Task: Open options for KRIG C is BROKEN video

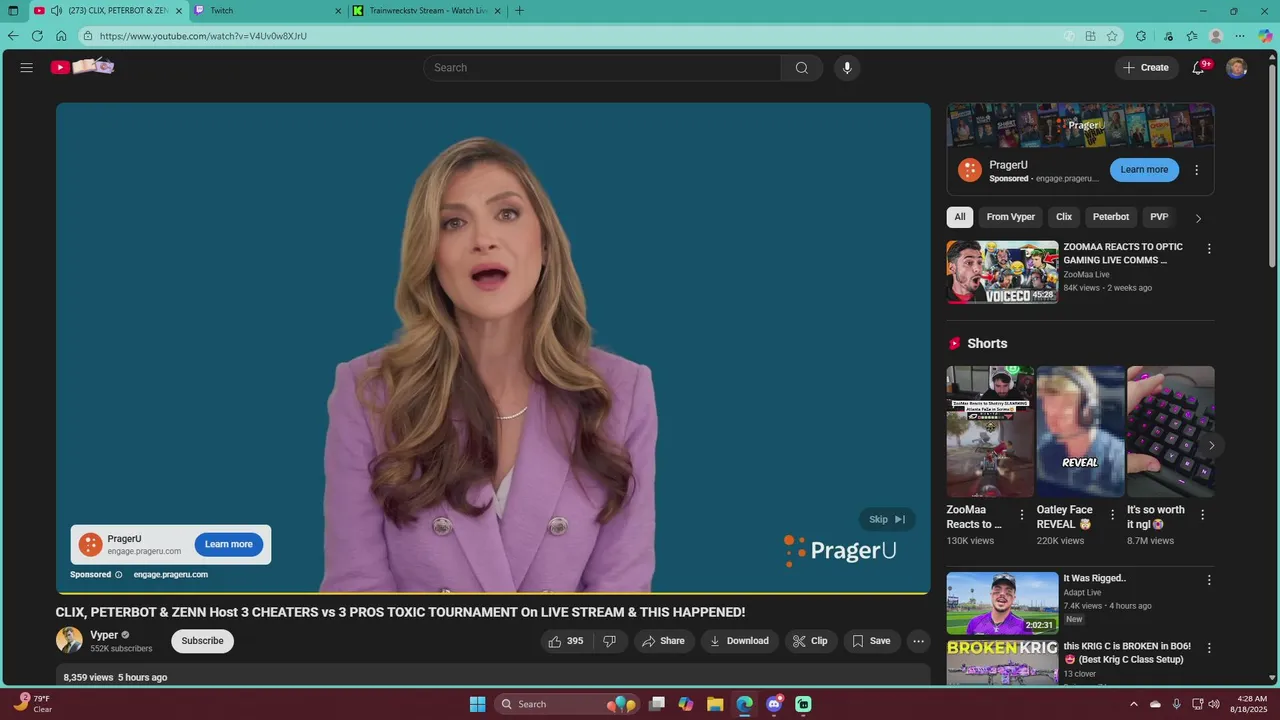Action: pos(1209,648)
